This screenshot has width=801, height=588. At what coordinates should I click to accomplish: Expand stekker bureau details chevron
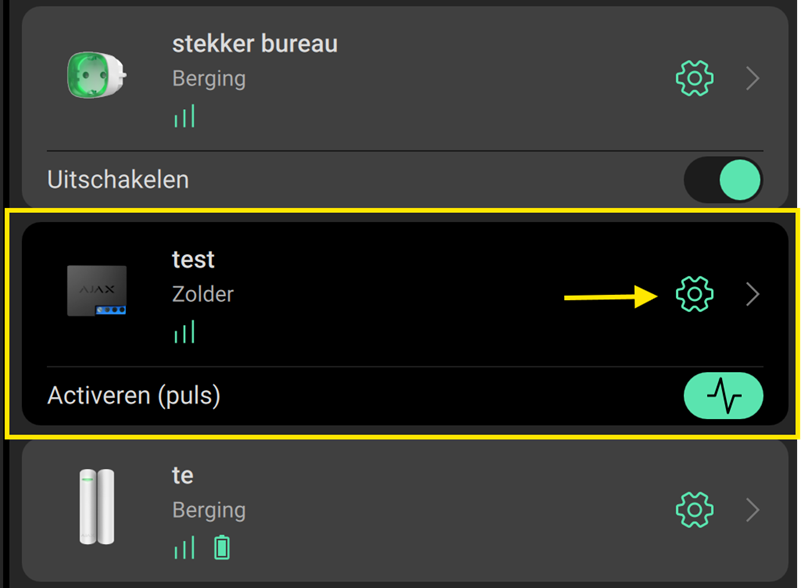point(754,78)
